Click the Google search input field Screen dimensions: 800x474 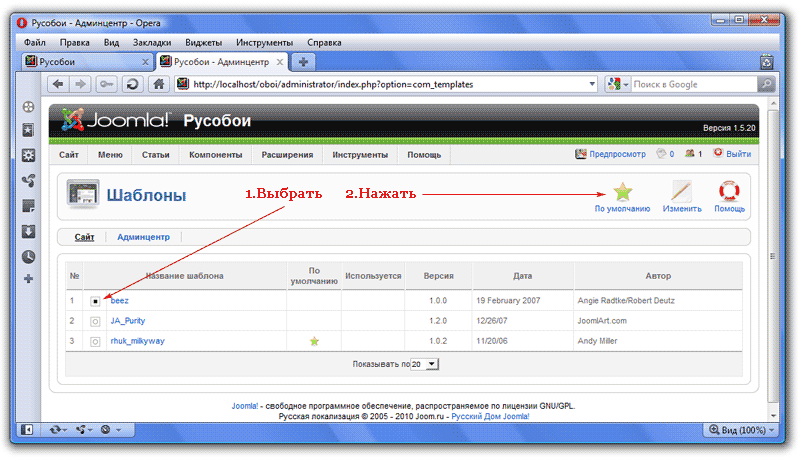(692, 84)
